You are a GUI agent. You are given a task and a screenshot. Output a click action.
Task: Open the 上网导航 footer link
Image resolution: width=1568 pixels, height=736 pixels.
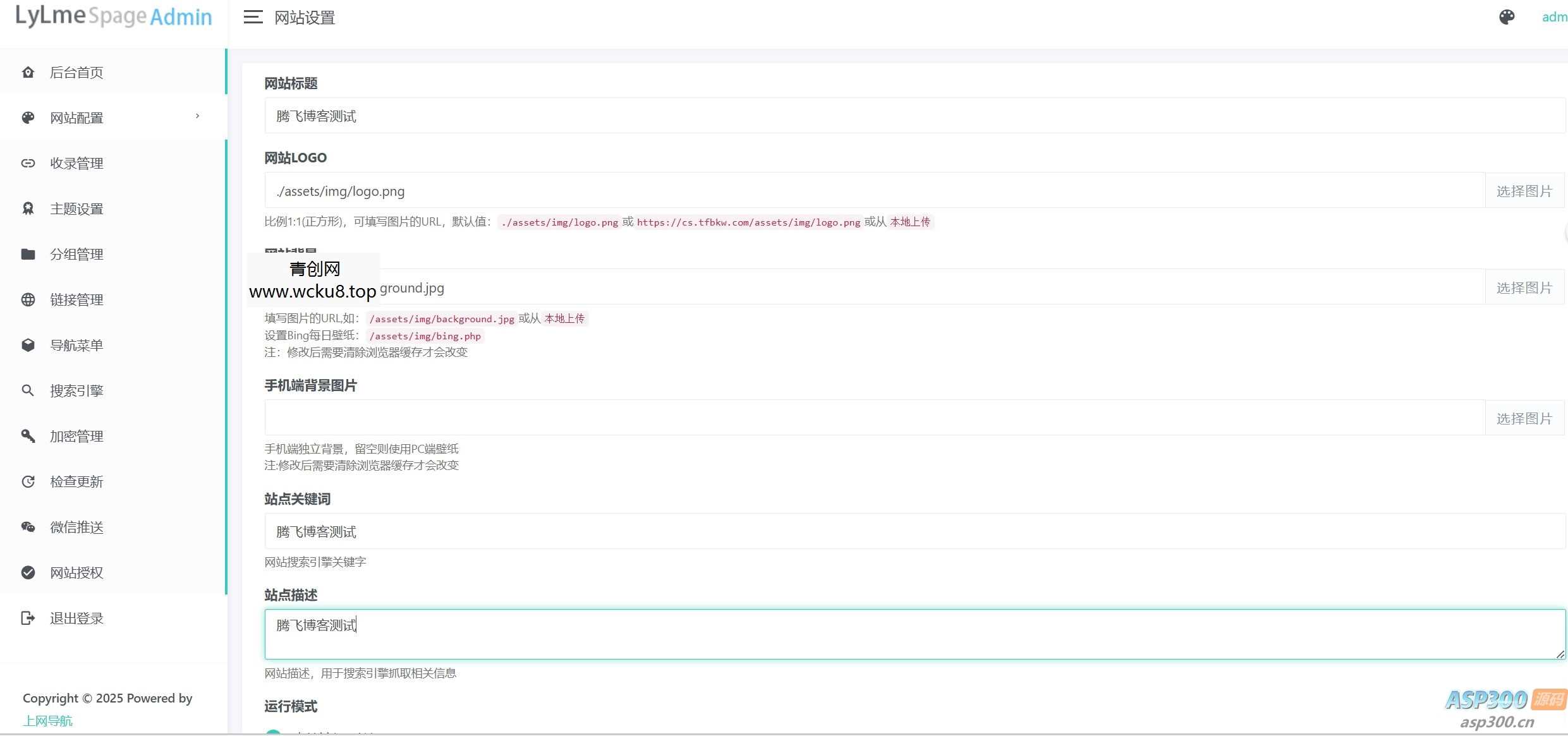48,721
